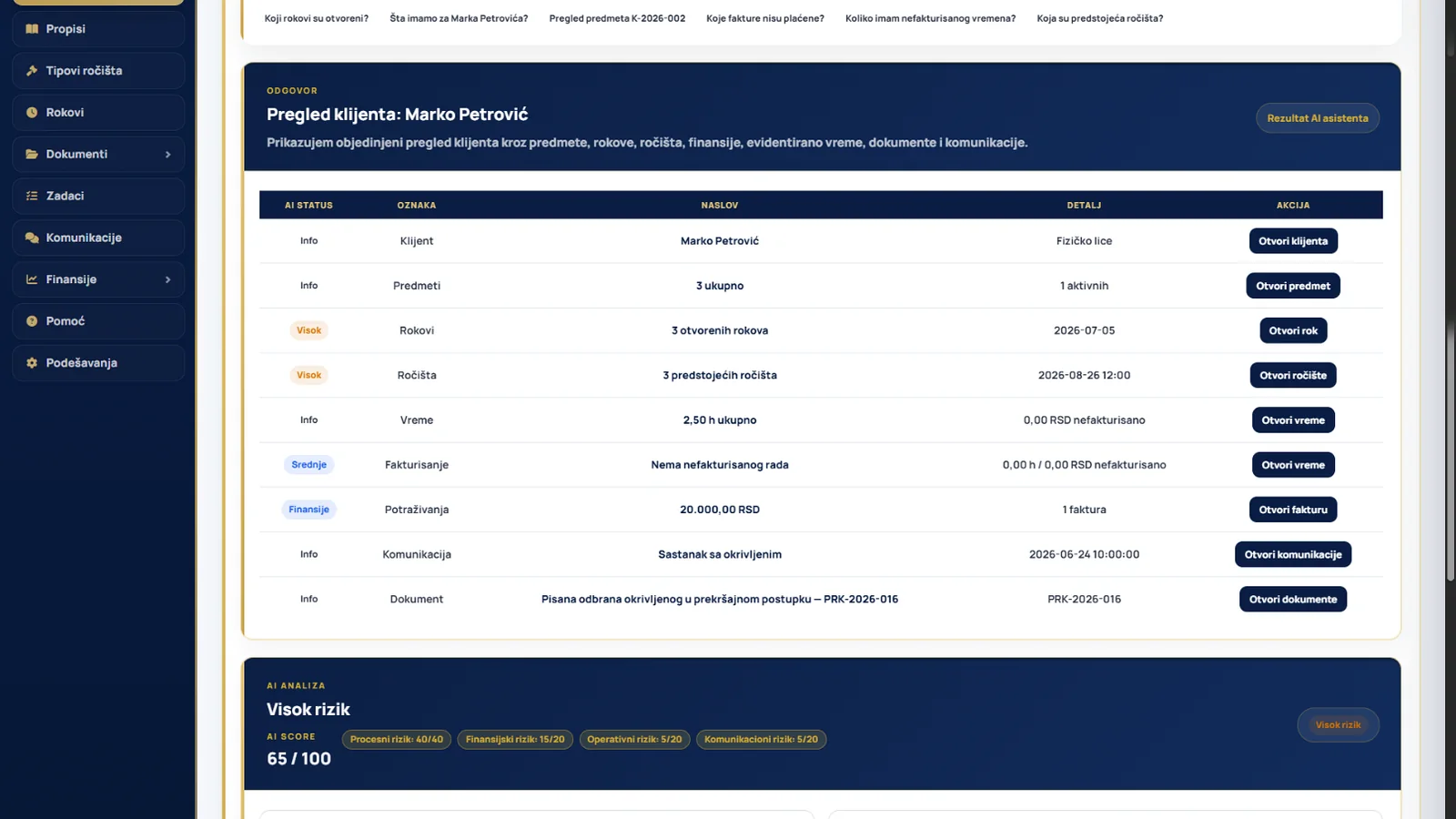Click the '3 otvorenih rokova' cell

click(720, 330)
